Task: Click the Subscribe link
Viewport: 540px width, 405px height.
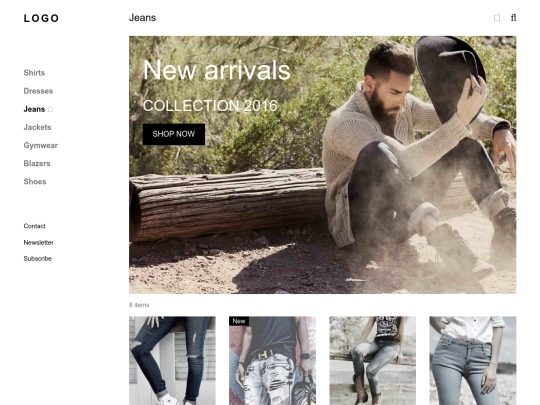Action: coord(38,259)
